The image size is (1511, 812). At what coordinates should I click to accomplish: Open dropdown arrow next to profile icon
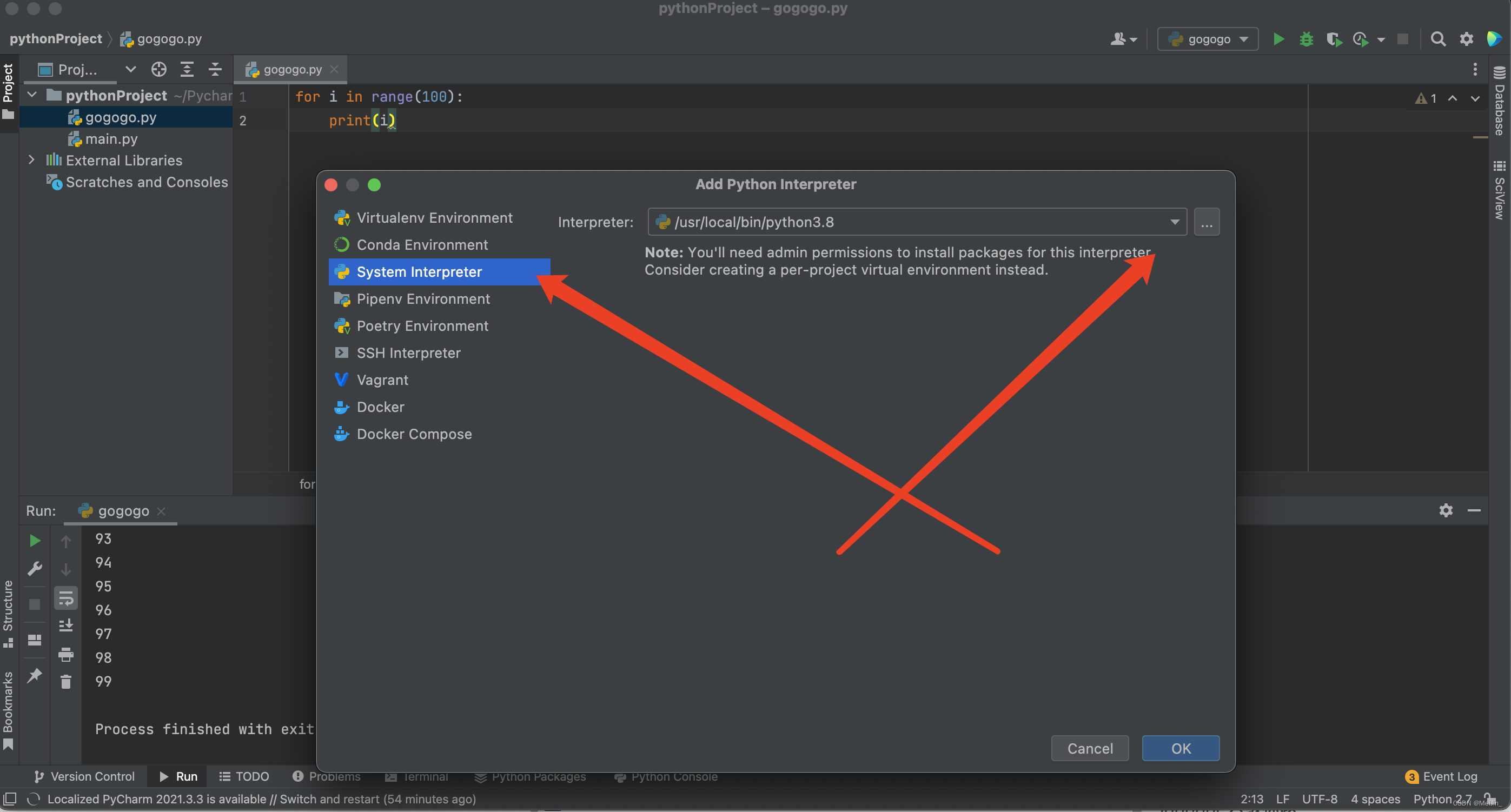pos(1380,40)
